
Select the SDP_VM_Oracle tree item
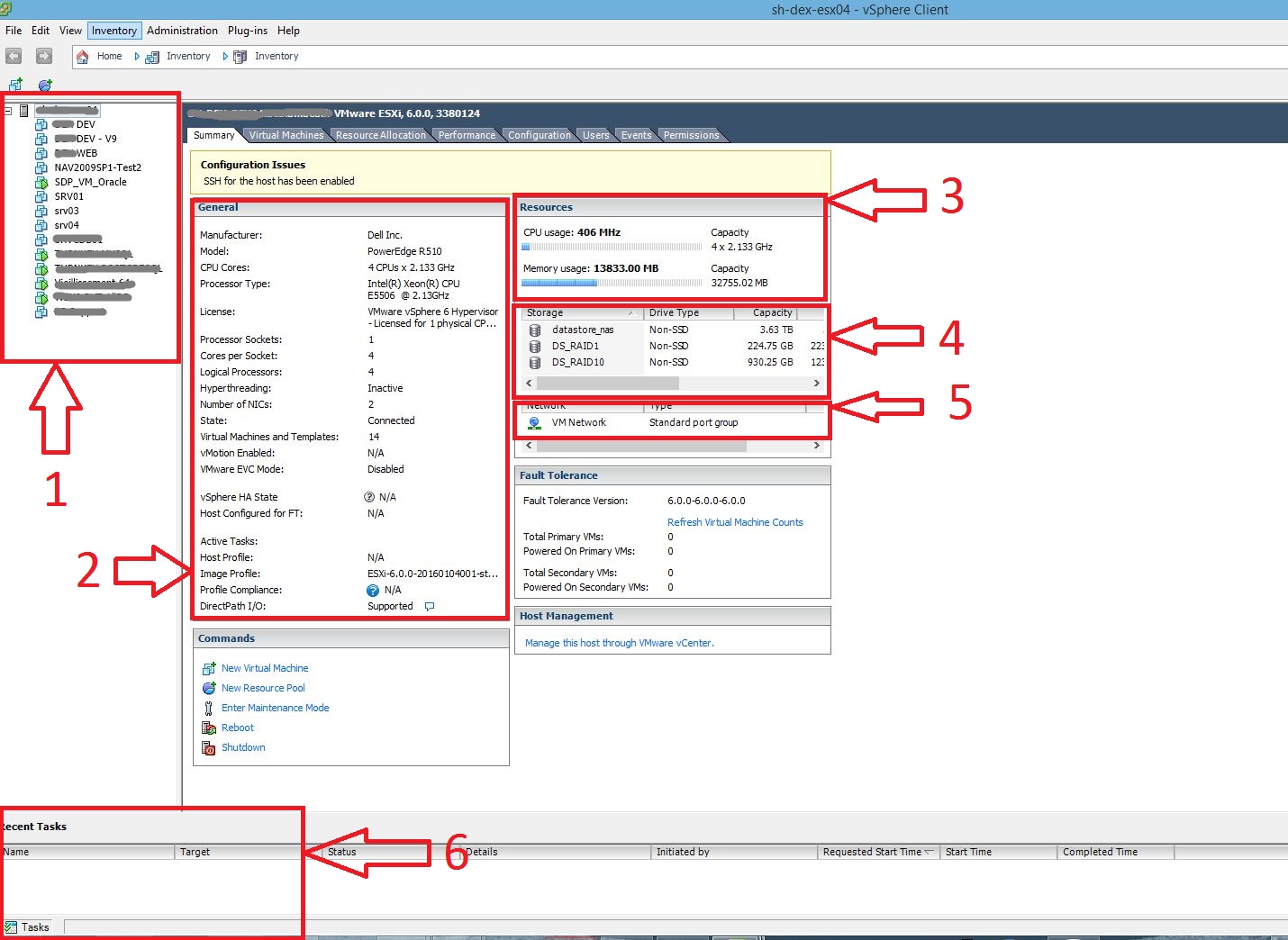[x=90, y=182]
